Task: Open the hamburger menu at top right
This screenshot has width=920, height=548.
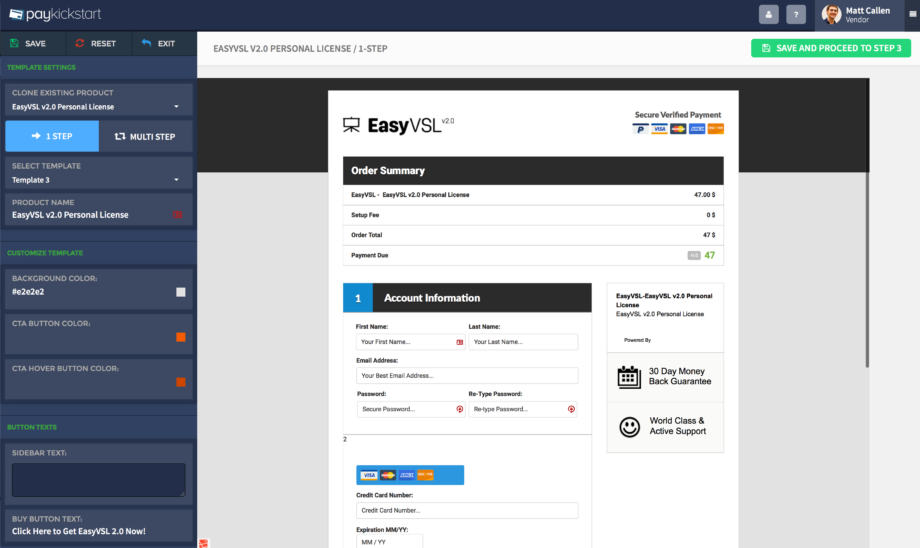Action: pyautogui.click(x=912, y=14)
